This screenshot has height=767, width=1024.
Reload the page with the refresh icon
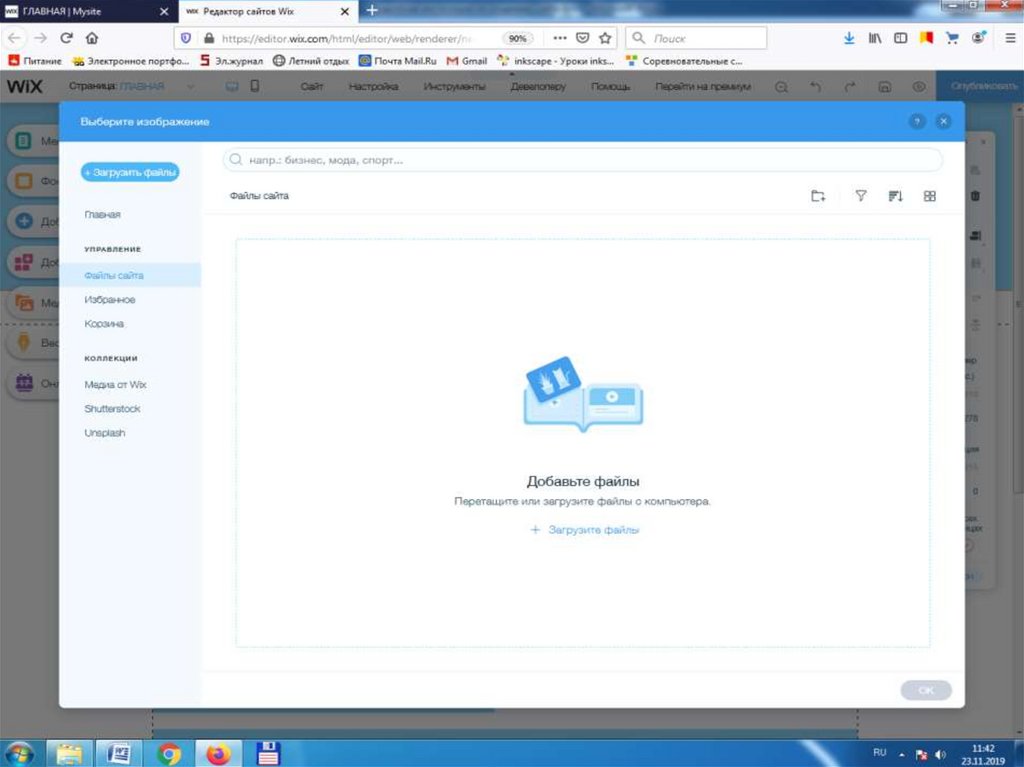(x=67, y=38)
